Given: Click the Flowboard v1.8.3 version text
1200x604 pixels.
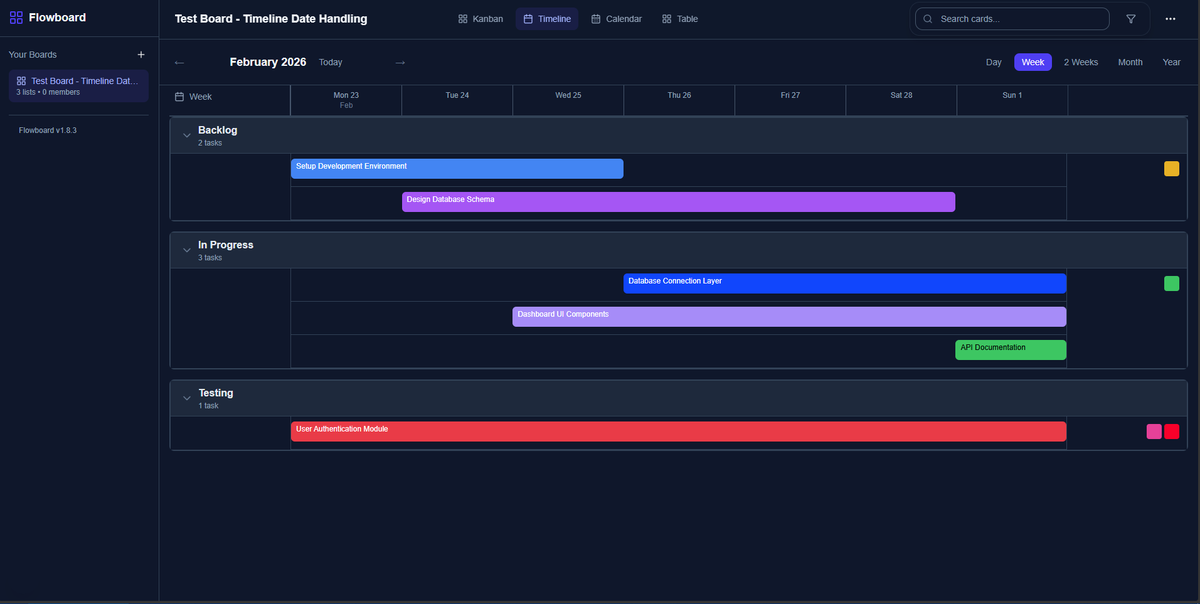Looking at the screenshot, I should click(48, 130).
